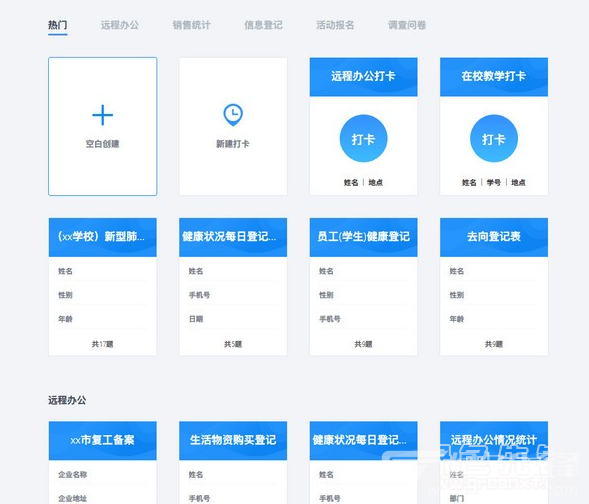Switch to the 远程办公 tab
This screenshot has width=589, height=504.
tap(120, 25)
